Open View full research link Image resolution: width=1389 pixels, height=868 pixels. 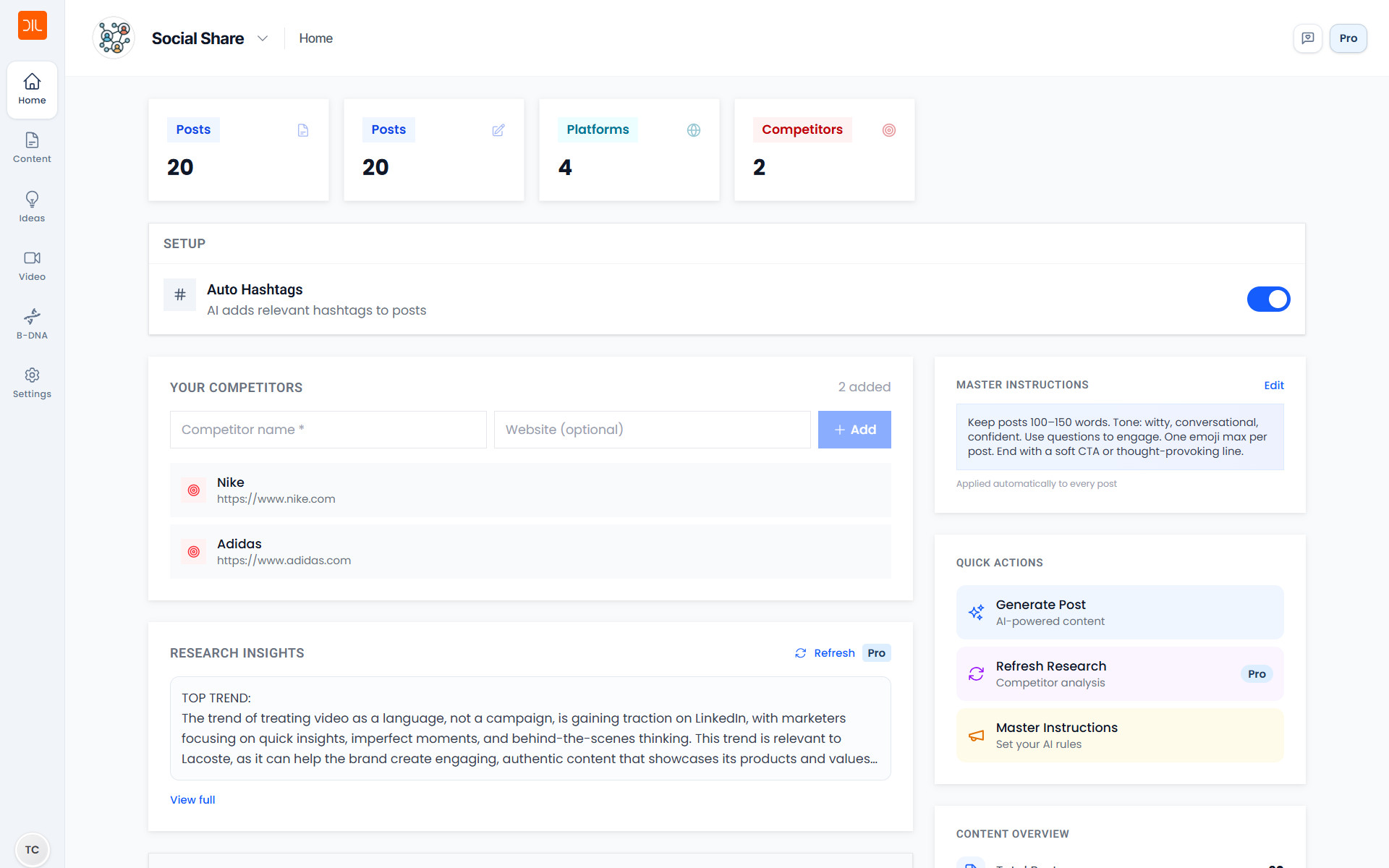[x=192, y=800]
